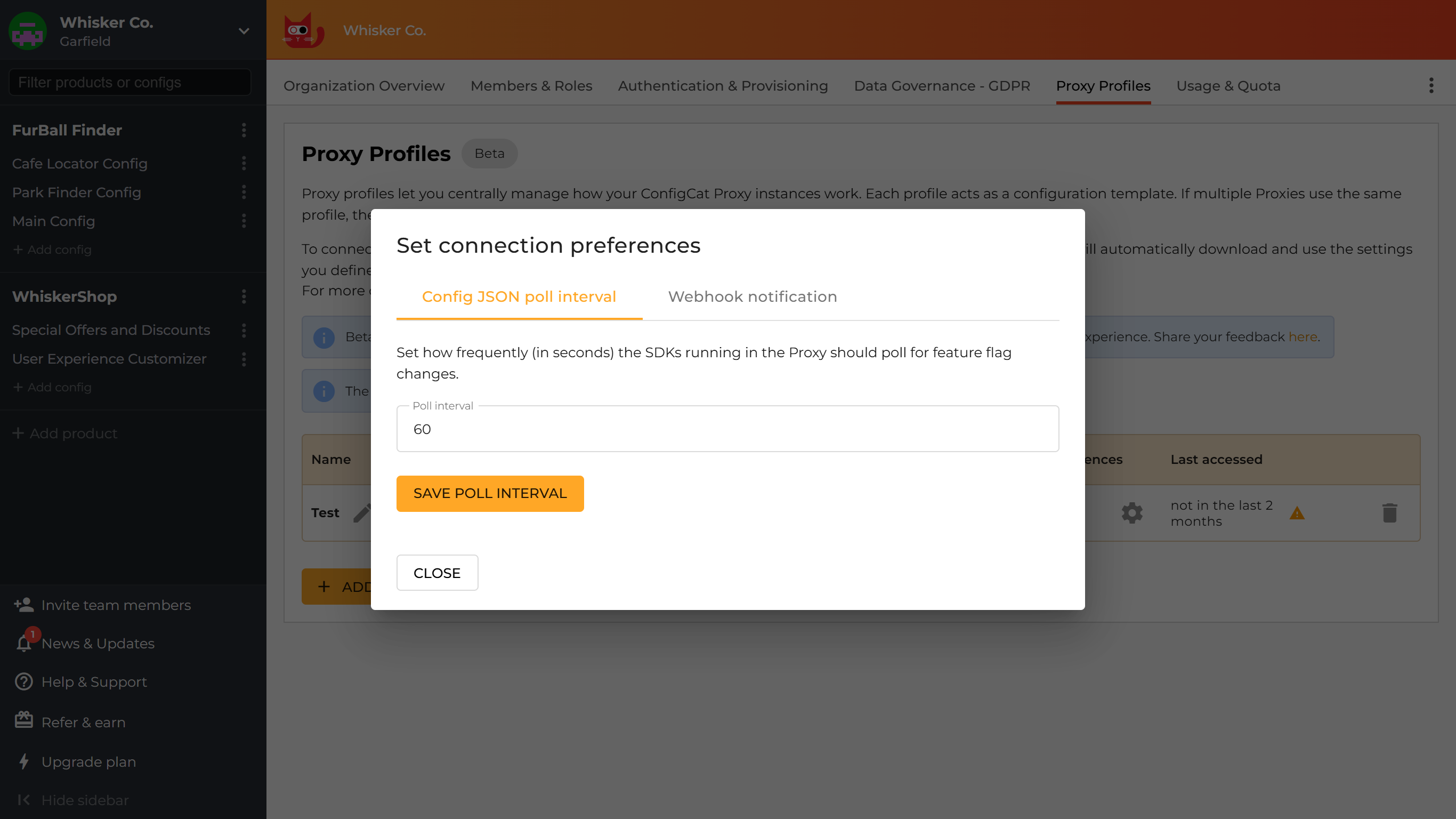
Task: Open the FurBall Finder options kebab menu
Action: click(243, 130)
